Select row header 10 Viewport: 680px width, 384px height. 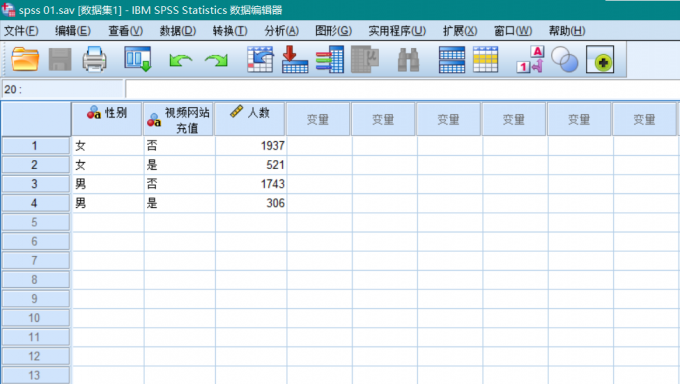click(x=36, y=318)
